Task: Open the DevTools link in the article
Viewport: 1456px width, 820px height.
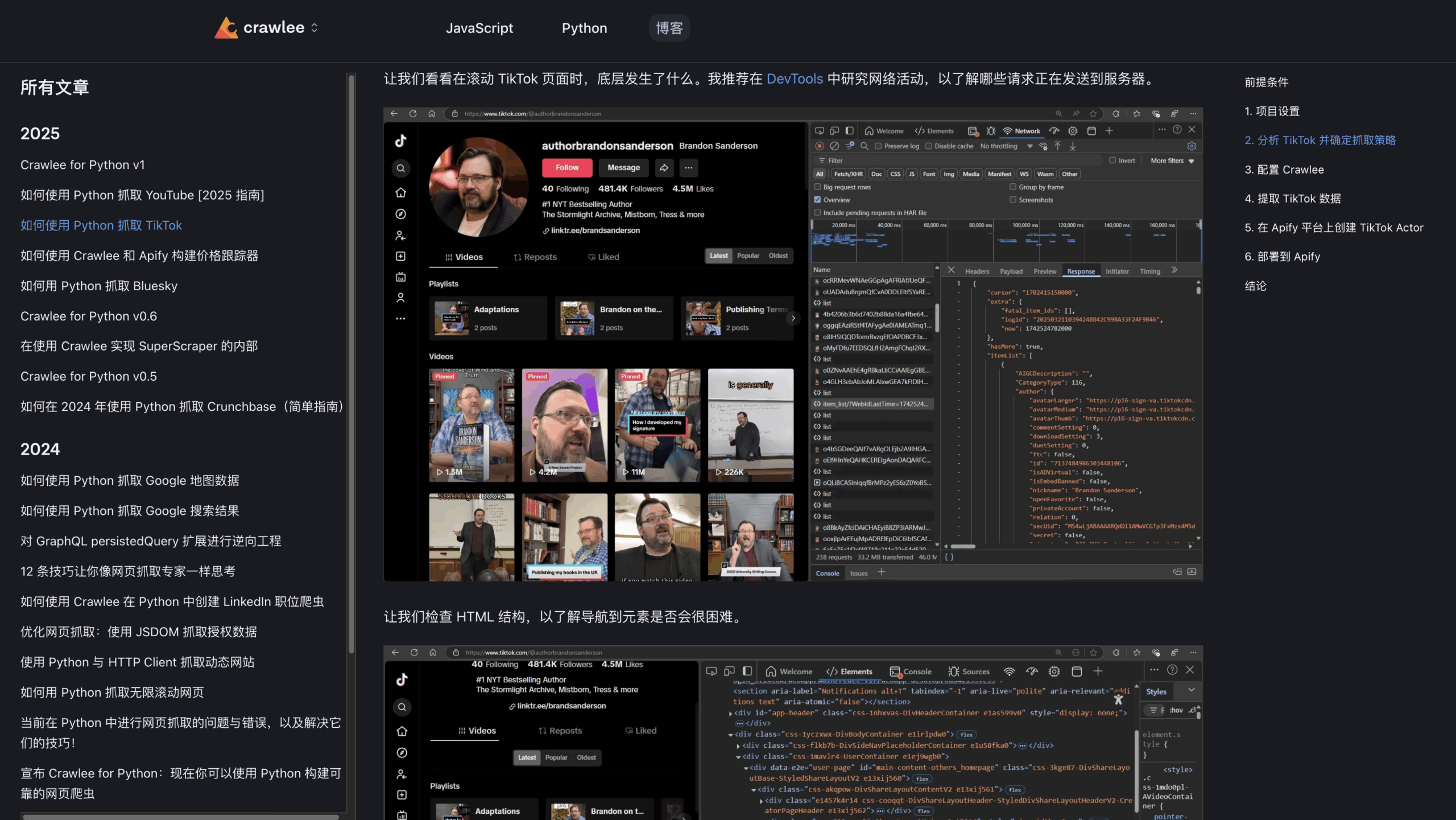Action: coord(795,79)
